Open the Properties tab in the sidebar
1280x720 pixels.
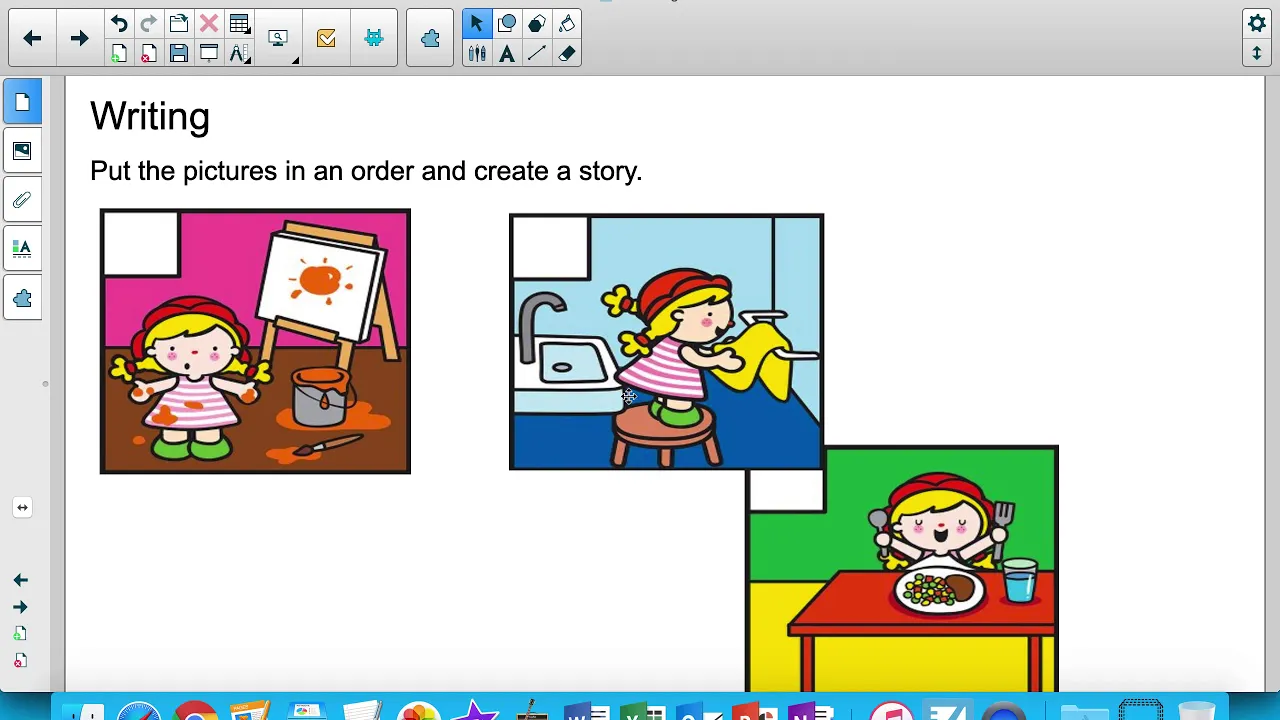pos(22,249)
